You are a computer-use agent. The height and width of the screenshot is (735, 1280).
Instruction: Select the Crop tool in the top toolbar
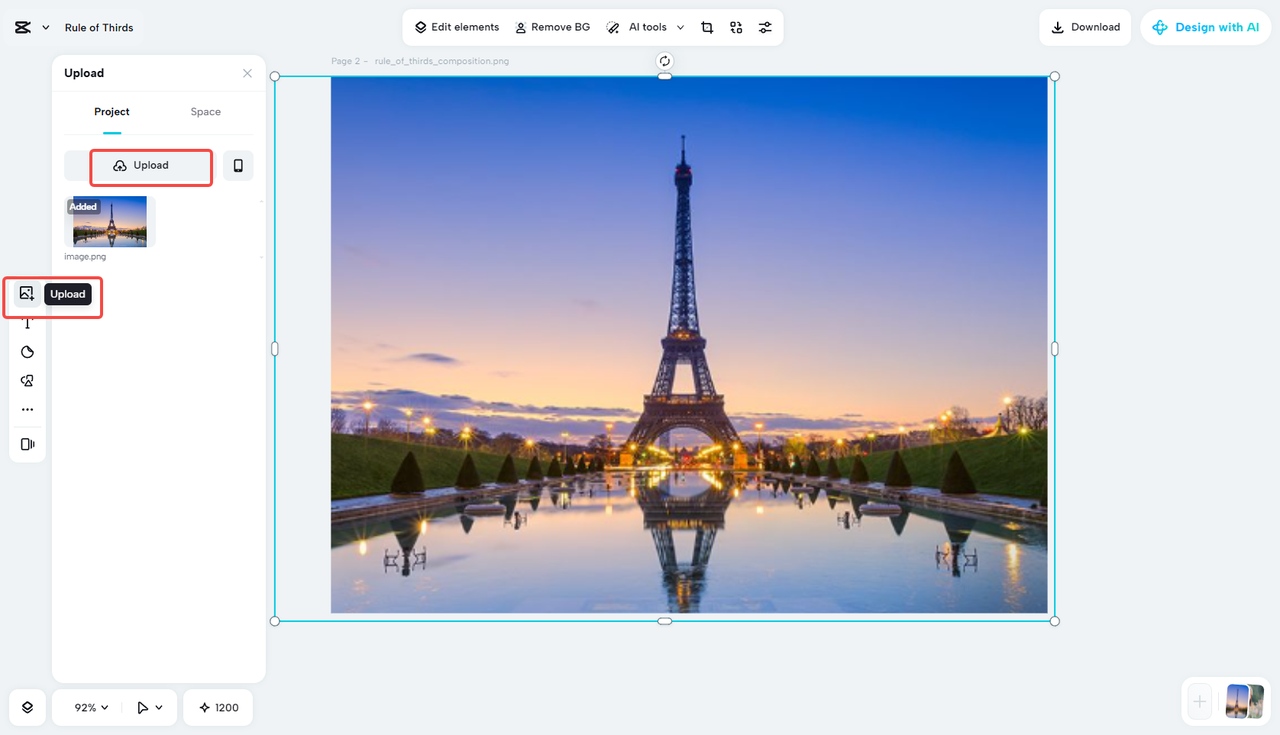click(707, 27)
